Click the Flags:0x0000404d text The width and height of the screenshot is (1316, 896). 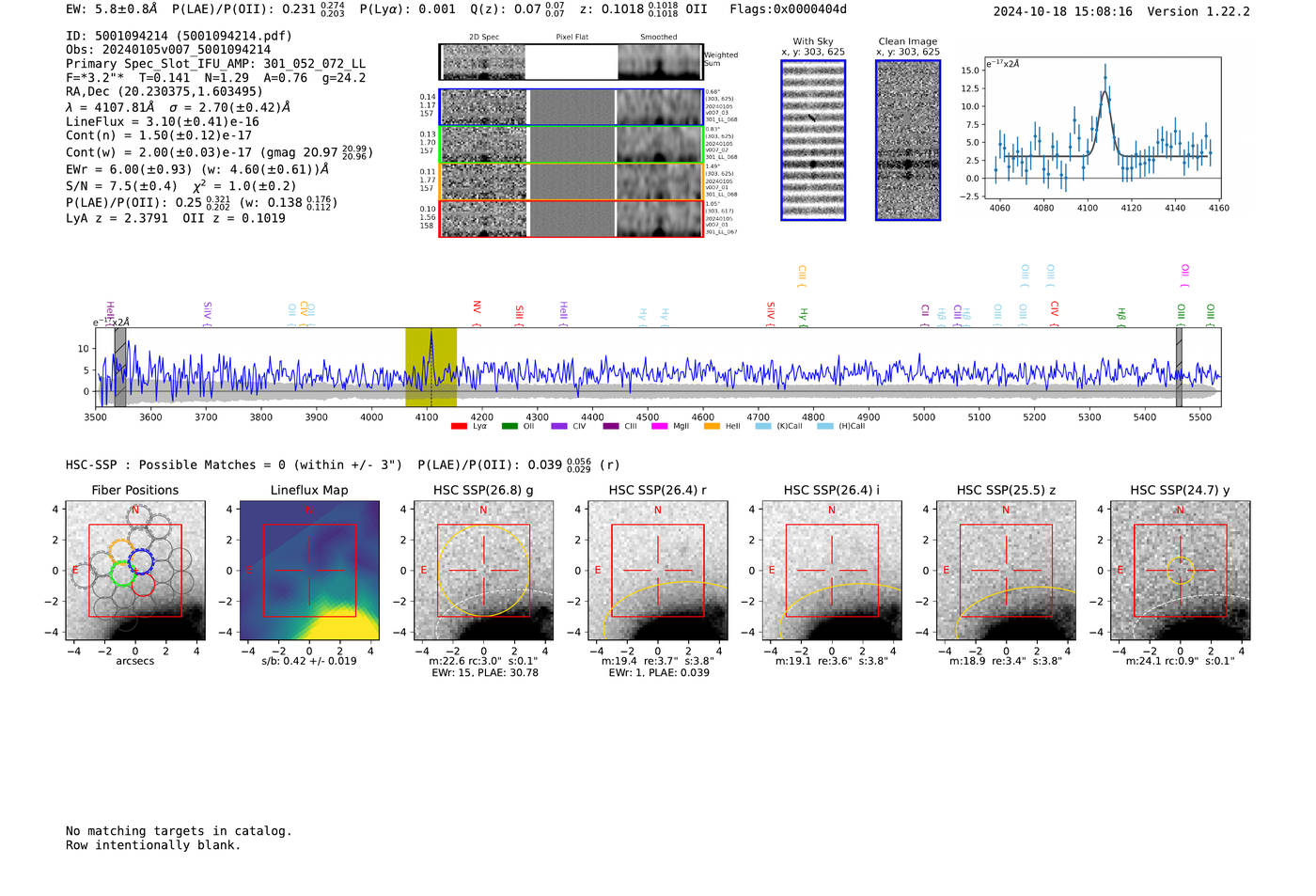[788, 9]
